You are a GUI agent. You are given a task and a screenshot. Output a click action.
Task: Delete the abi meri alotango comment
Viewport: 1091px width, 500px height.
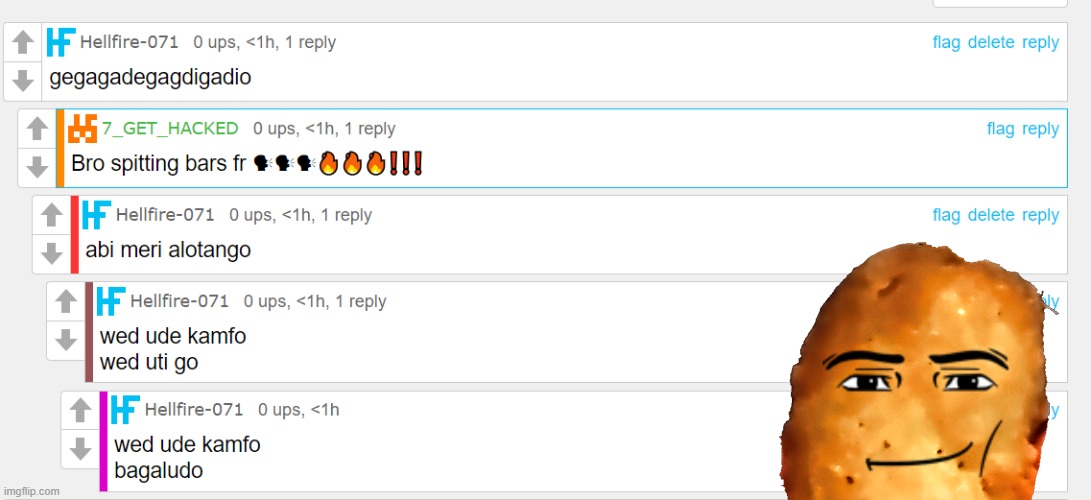pos(991,216)
